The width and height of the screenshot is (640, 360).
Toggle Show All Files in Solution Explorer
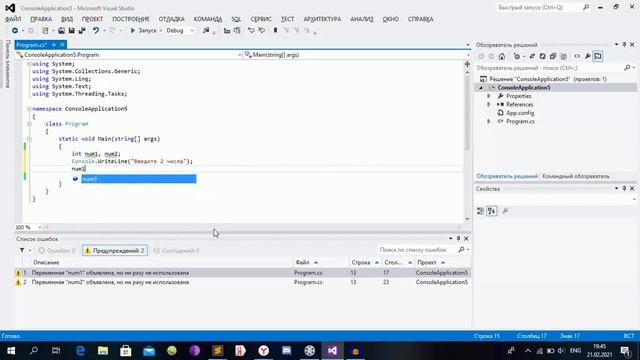pyautogui.click(x=564, y=56)
